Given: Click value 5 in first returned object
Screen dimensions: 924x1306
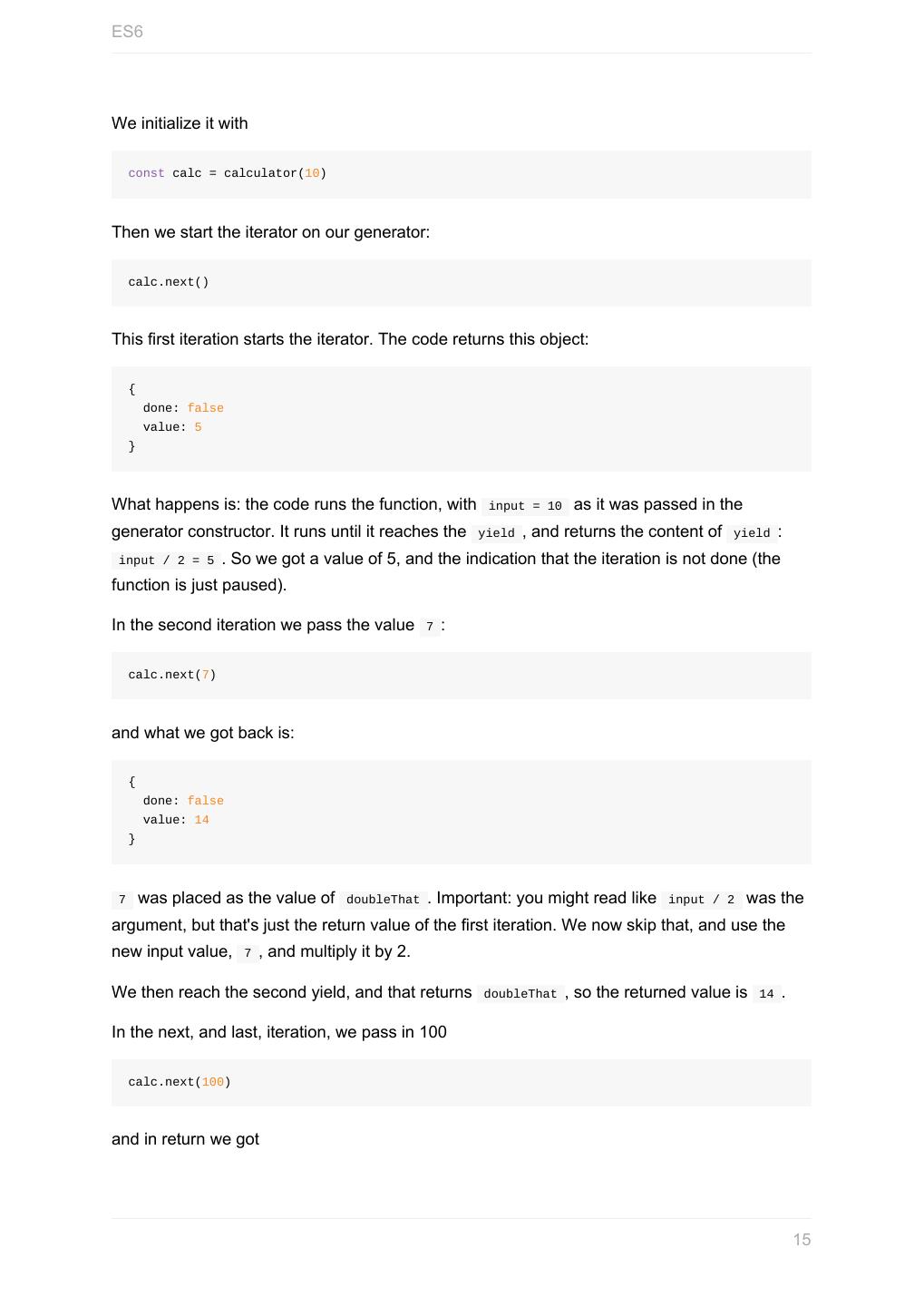Looking at the screenshot, I should [x=198, y=427].
